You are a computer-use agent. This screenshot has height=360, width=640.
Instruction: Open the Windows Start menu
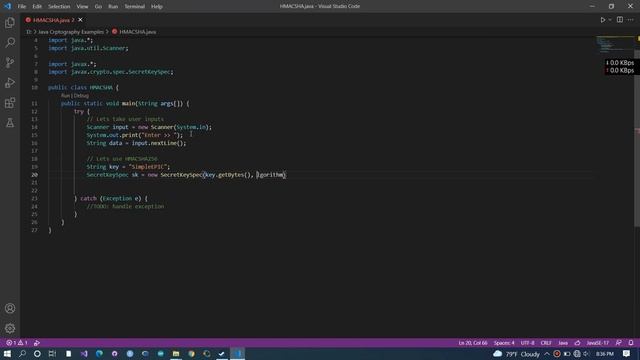tap(7, 353)
